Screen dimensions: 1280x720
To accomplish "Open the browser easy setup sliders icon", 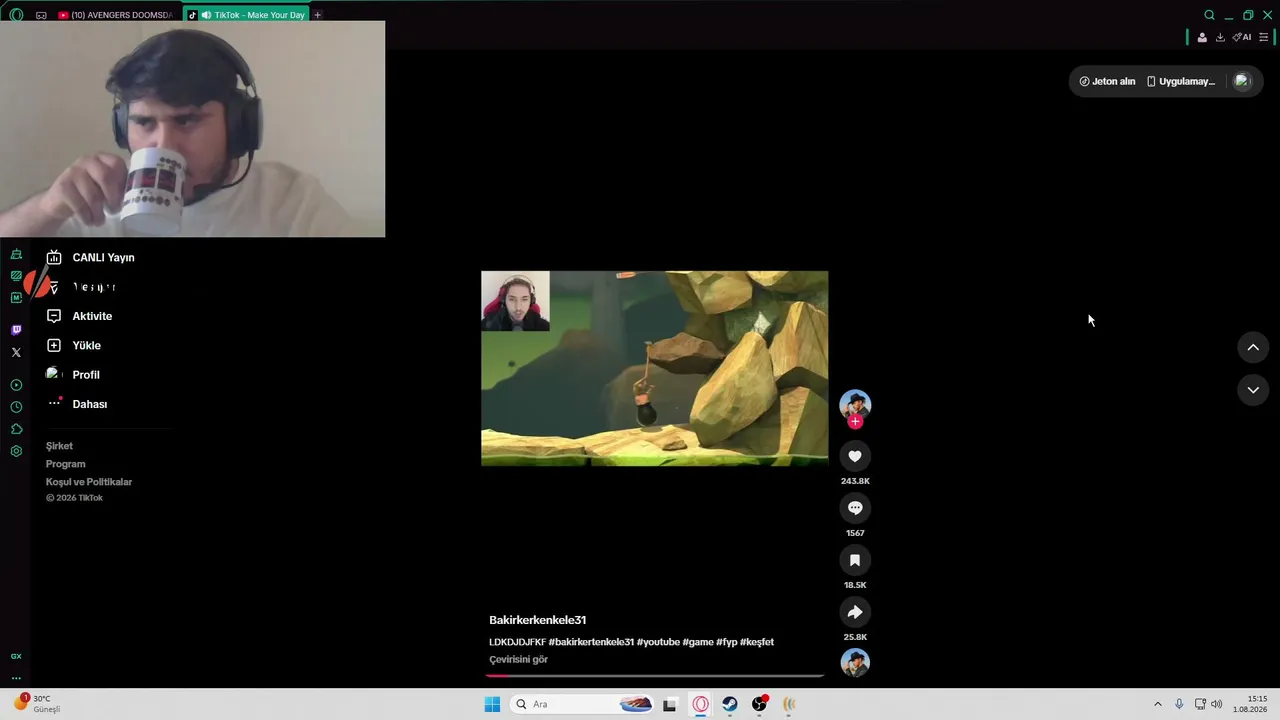I will click(x=1263, y=37).
